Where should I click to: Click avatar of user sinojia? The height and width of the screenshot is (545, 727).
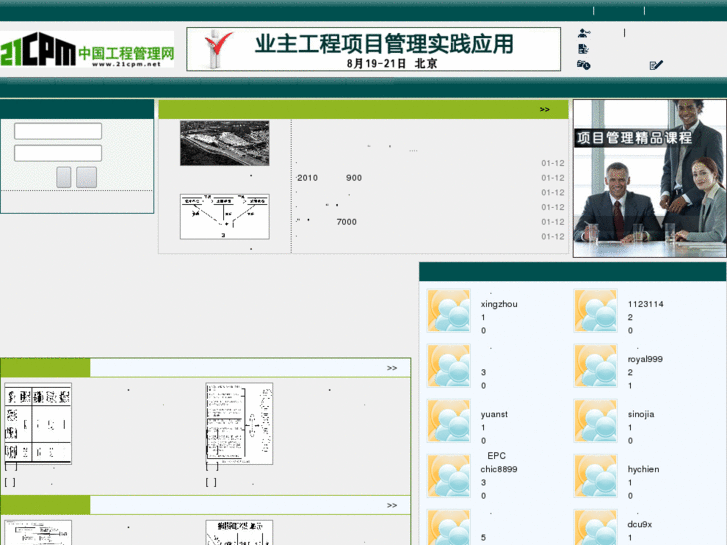(x=595, y=421)
